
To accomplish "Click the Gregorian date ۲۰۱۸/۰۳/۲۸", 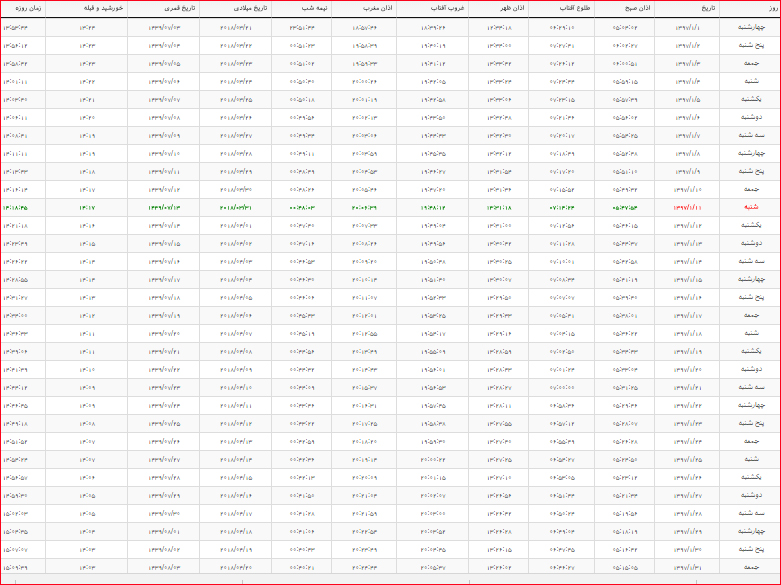I will click(236, 153).
